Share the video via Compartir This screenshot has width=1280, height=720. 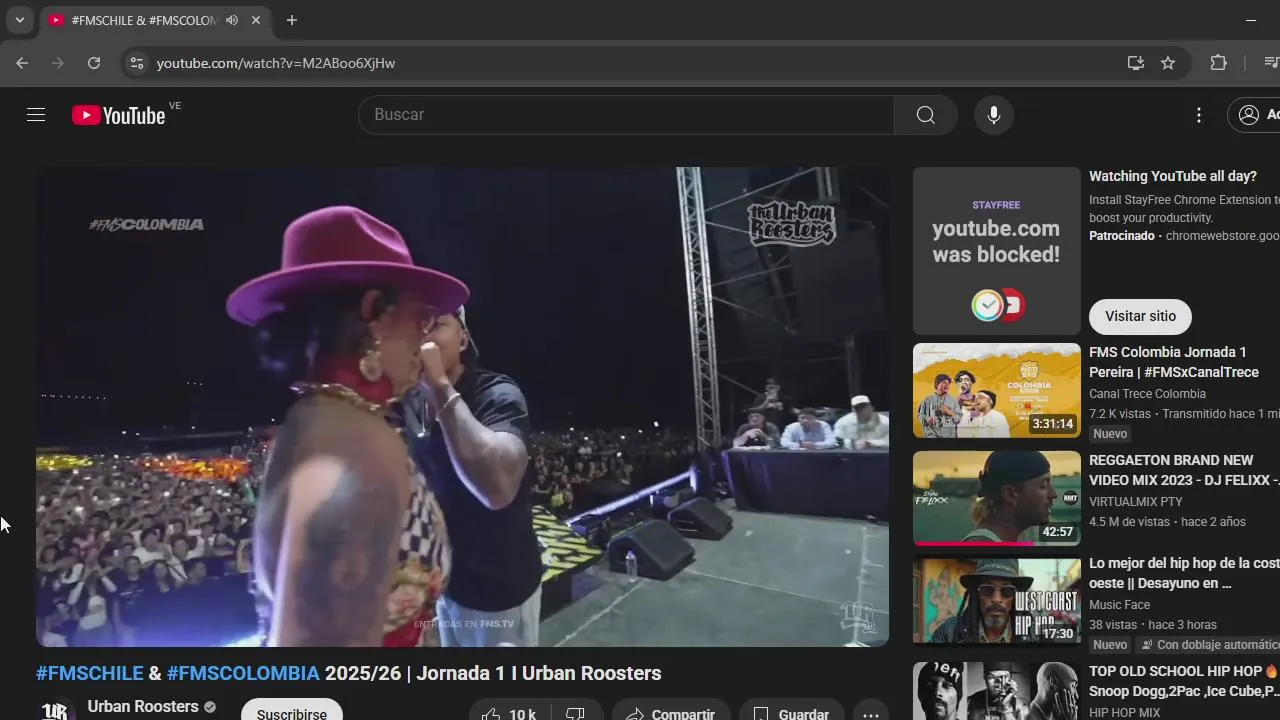point(671,709)
